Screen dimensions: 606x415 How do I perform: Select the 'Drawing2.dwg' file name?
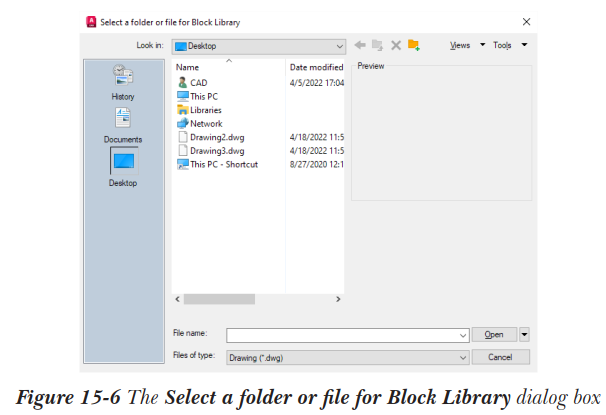tap(217, 138)
